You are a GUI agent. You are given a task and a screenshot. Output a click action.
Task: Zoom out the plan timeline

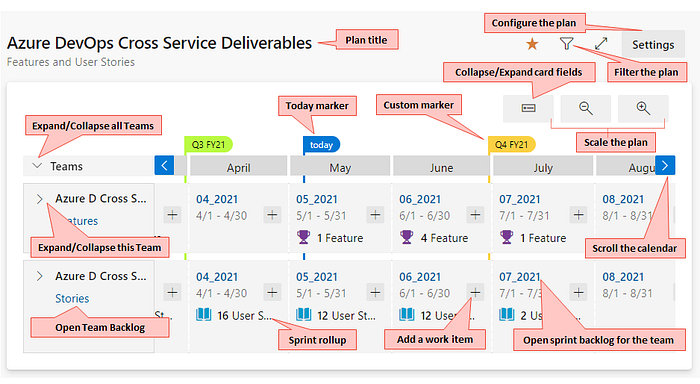pos(586,108)
